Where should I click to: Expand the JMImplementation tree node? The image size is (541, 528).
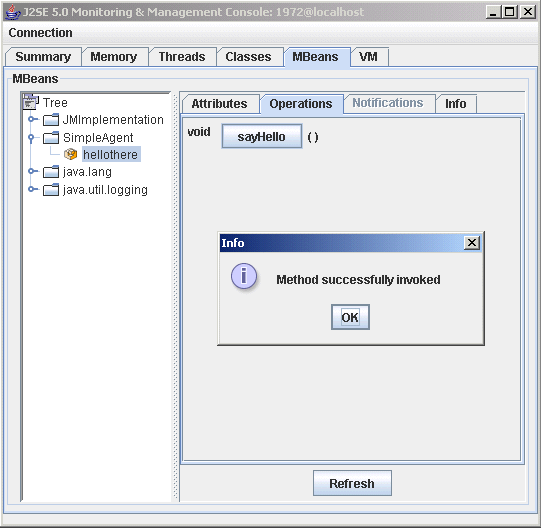coord(32,119)
